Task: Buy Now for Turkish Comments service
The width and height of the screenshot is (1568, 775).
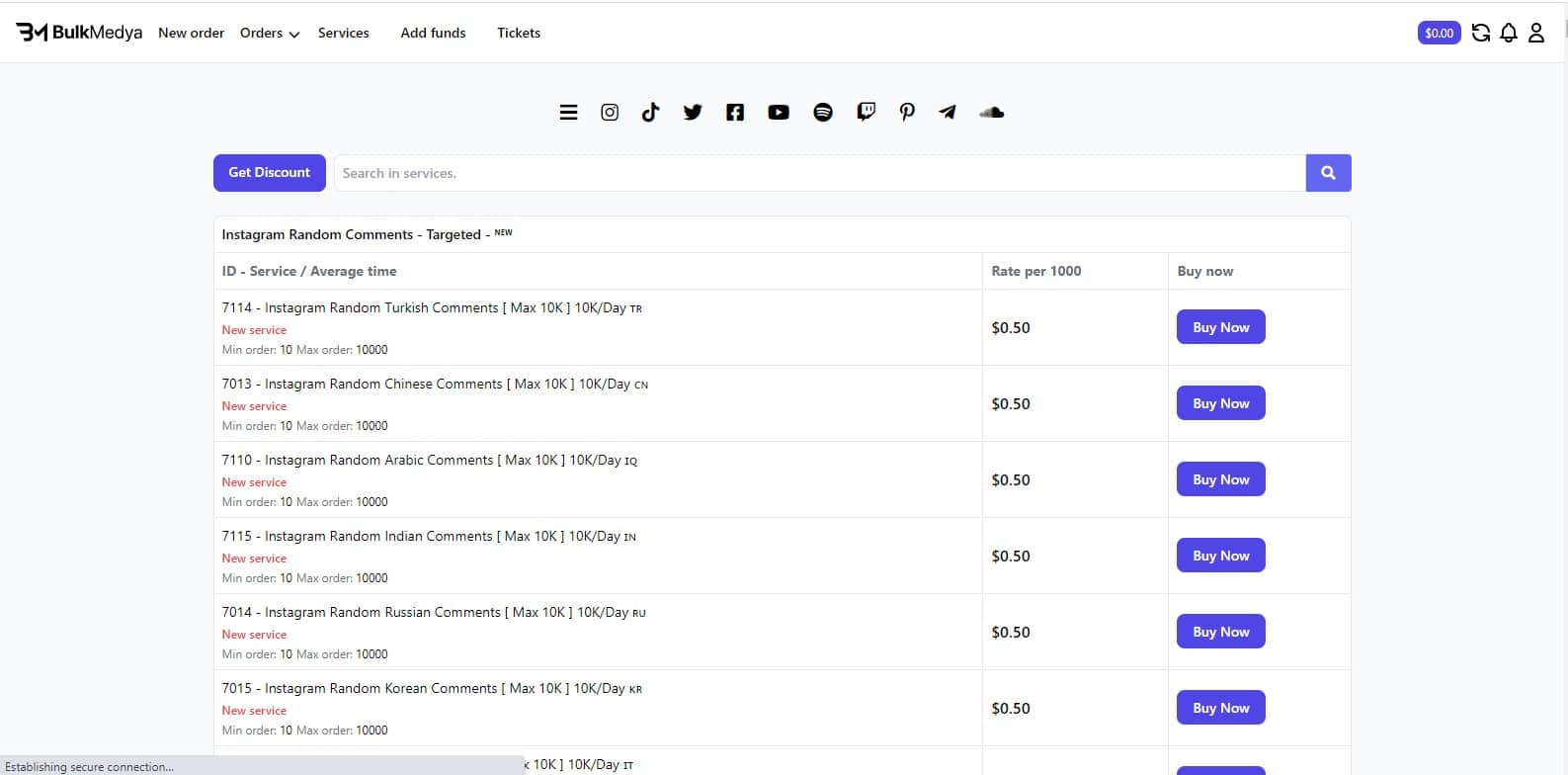Action: 1220,327
